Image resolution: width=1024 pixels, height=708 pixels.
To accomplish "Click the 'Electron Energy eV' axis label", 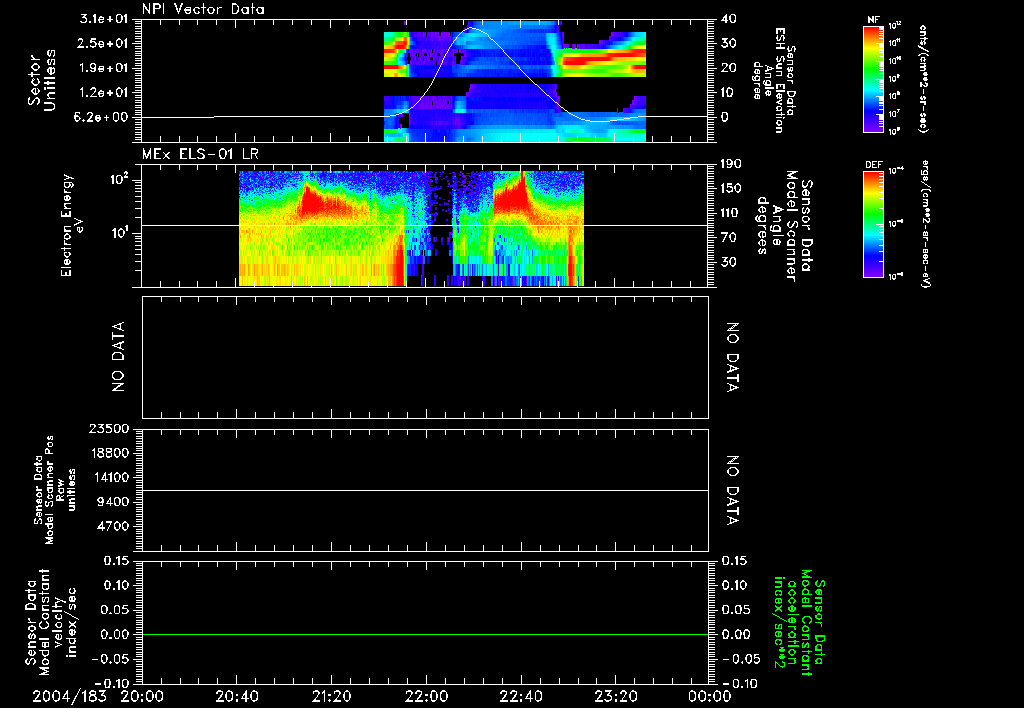I will (x=74, y=225).
